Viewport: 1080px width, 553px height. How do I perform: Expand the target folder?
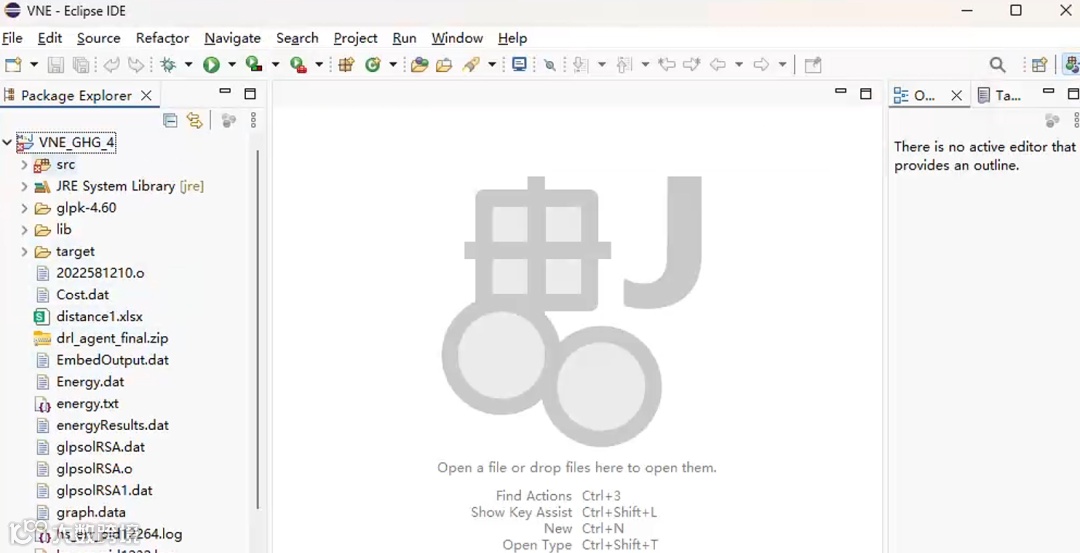coord(24,251)
